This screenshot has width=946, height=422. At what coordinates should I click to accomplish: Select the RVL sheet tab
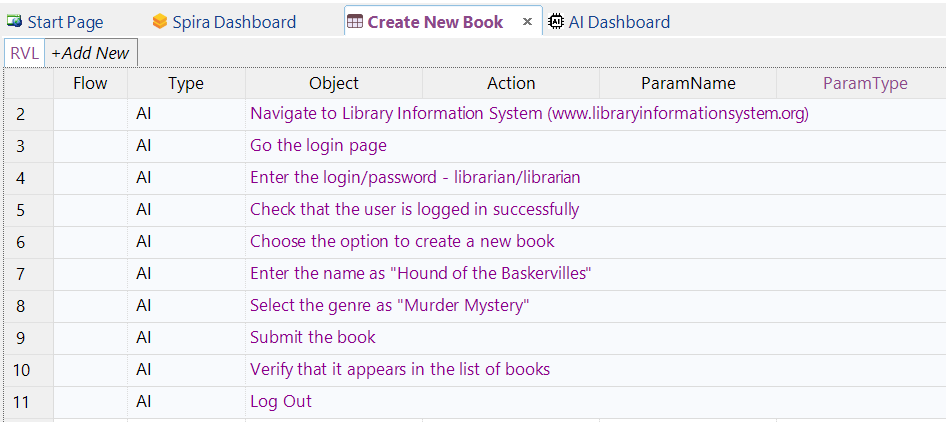click(x=25, y=53)
